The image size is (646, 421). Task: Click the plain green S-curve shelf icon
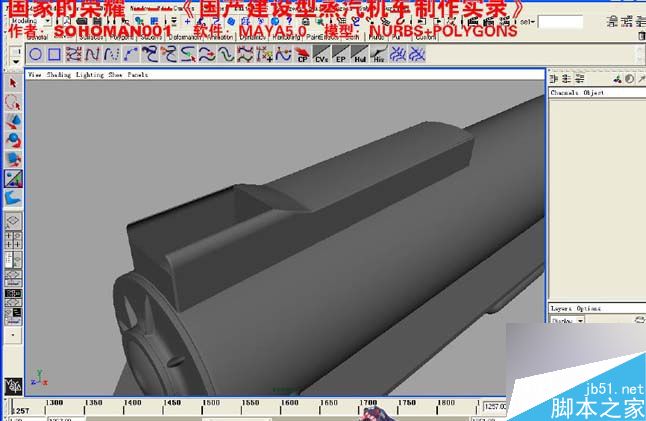(226, 54)
